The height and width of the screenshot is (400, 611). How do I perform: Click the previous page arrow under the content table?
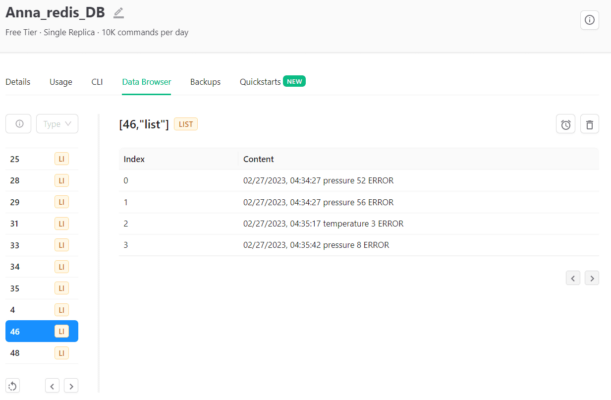point(573,278)
